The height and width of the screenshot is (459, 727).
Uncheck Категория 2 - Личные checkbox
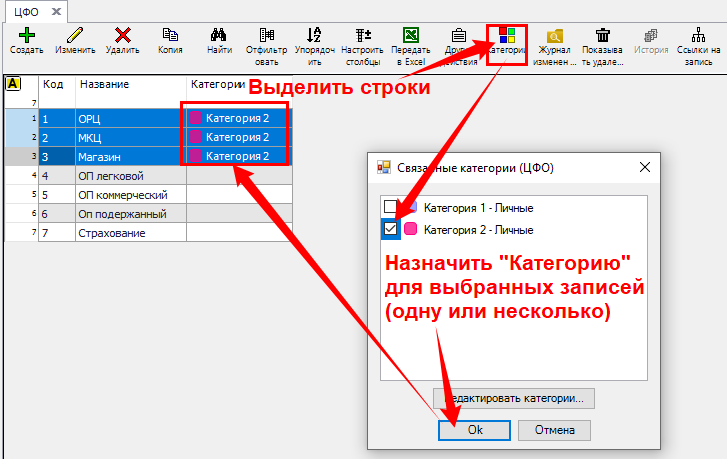pos(391,229)
